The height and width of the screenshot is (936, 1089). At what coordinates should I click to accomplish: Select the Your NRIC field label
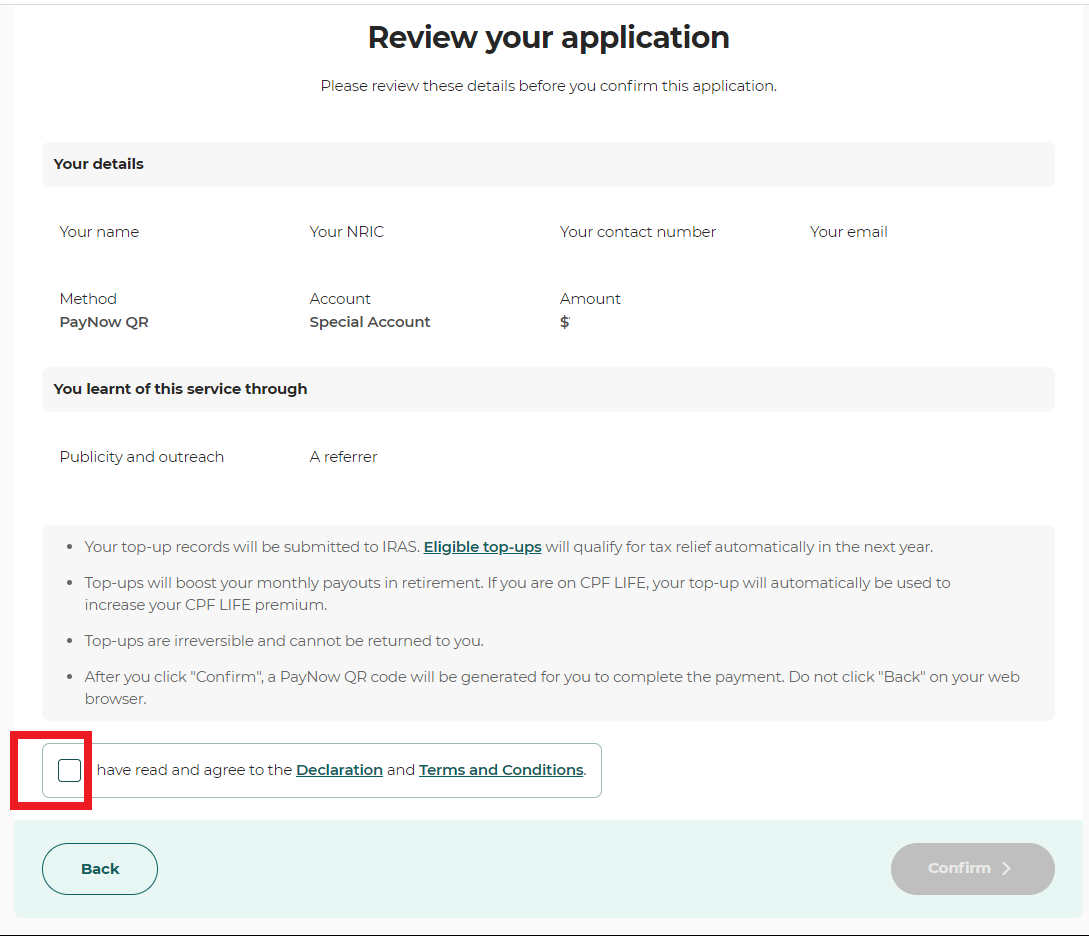click(346, 232)
